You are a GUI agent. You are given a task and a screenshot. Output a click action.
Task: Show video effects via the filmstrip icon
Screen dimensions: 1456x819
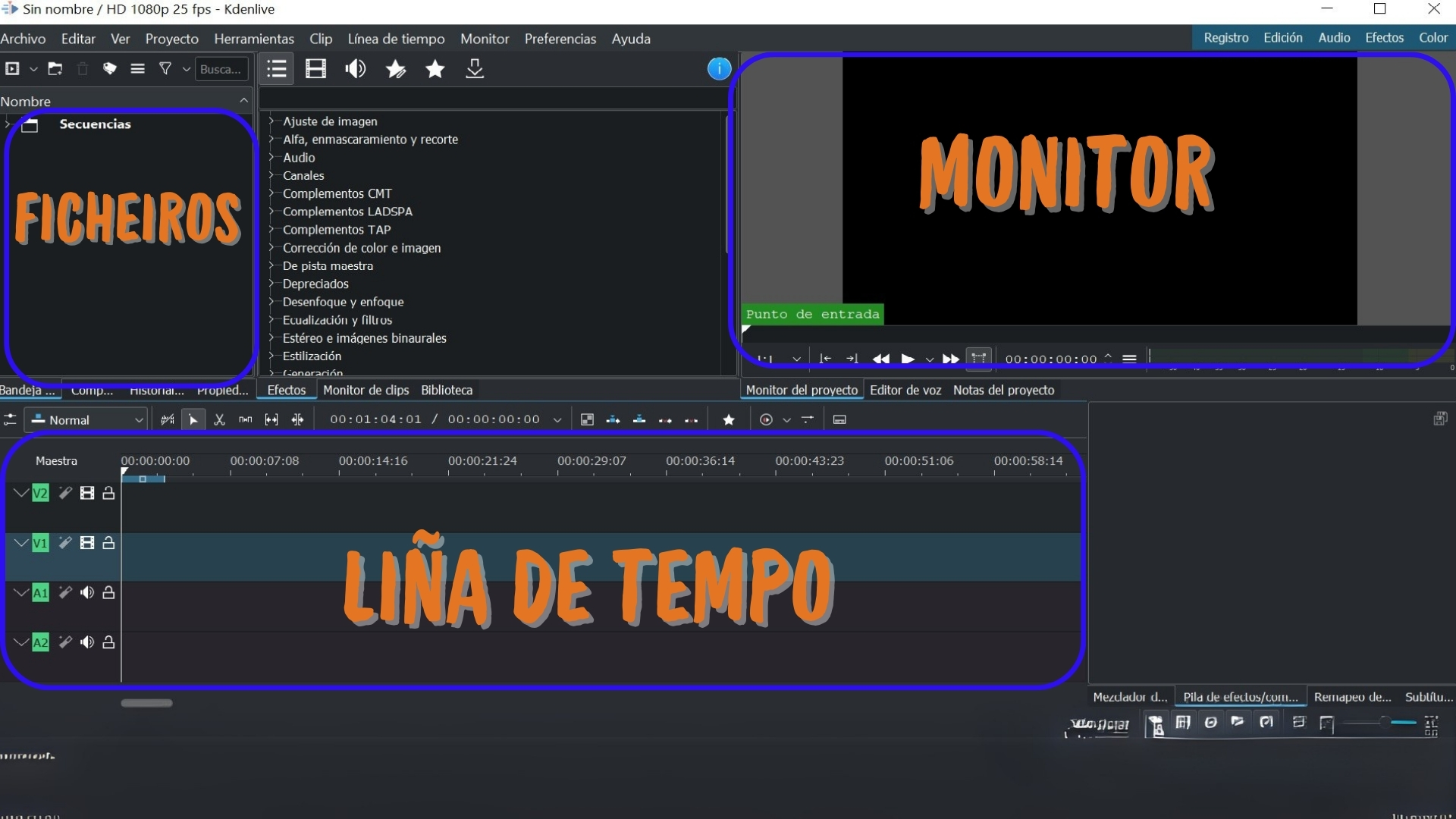315,68
